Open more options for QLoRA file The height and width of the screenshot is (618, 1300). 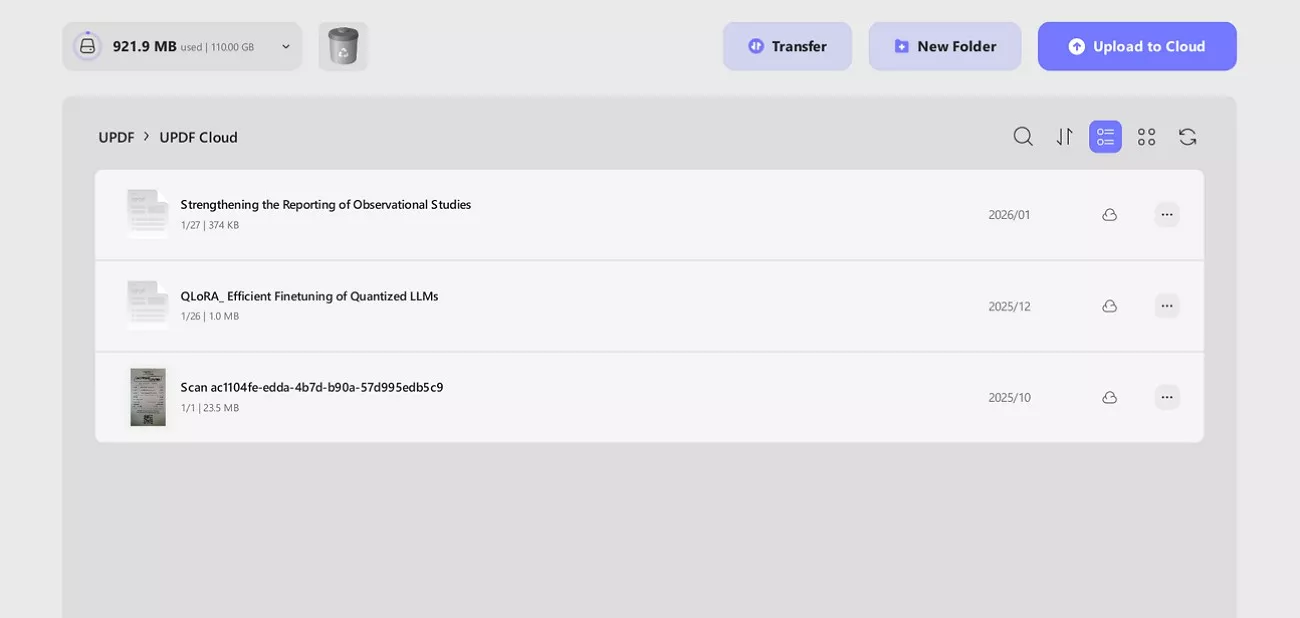(1166, 306)
